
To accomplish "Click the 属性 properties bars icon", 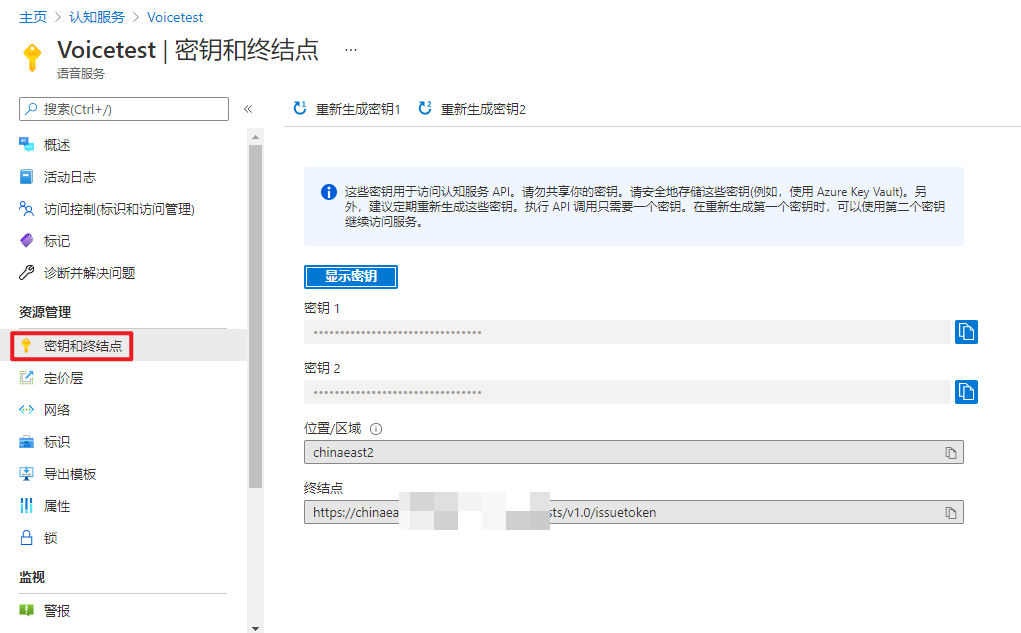I will (x=27, y=505).
